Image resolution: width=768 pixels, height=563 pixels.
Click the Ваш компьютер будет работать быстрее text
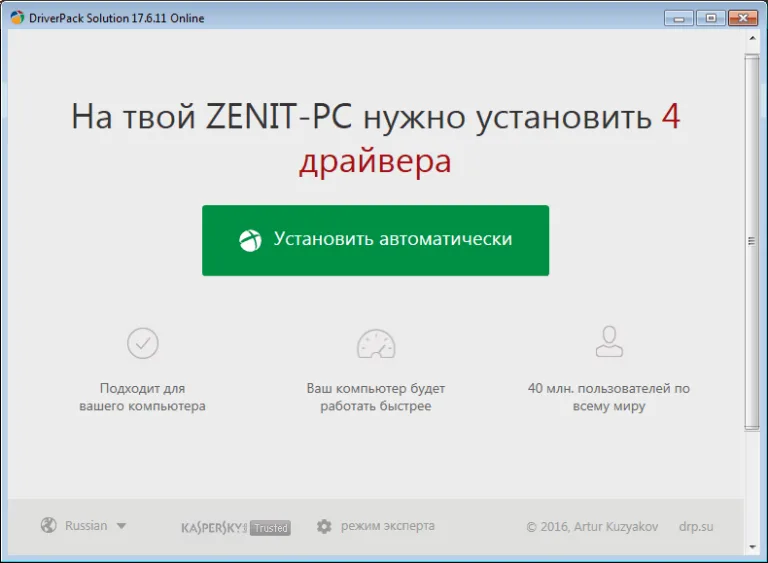pyautogui.click(x=376, y=397)
